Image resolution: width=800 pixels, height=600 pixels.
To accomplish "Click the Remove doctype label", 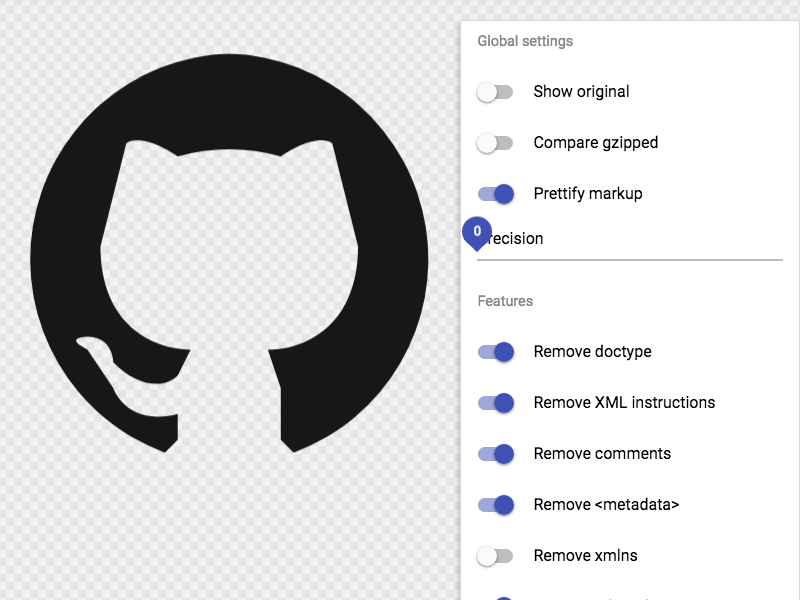I will 591,351.
